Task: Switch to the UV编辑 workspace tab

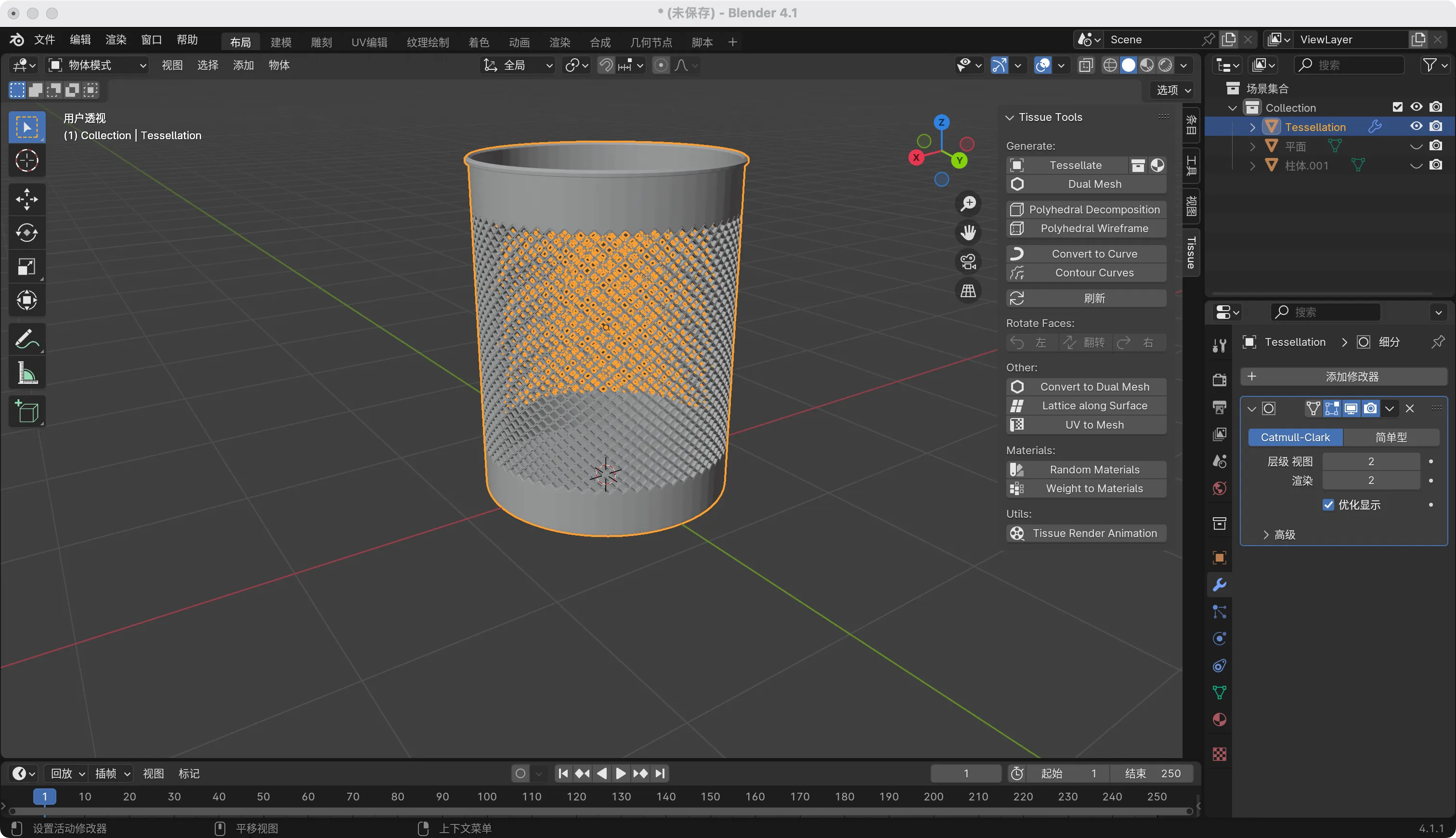Action: coord(369,42)
